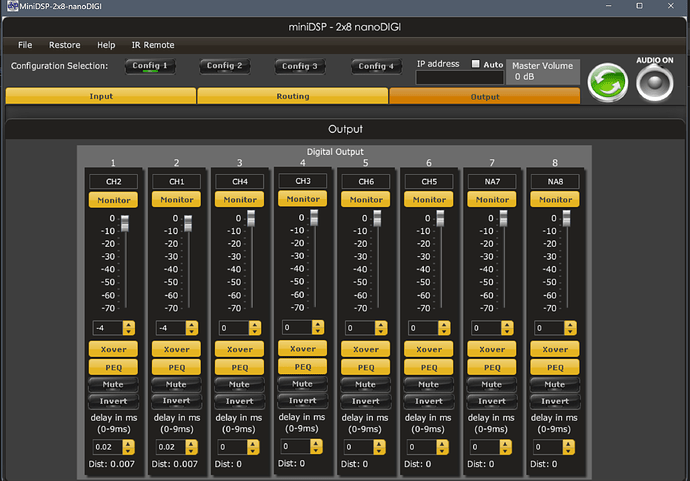Click Monitor on output 5 (CH6)
This screenshot has height=481, width=690.
365,199
